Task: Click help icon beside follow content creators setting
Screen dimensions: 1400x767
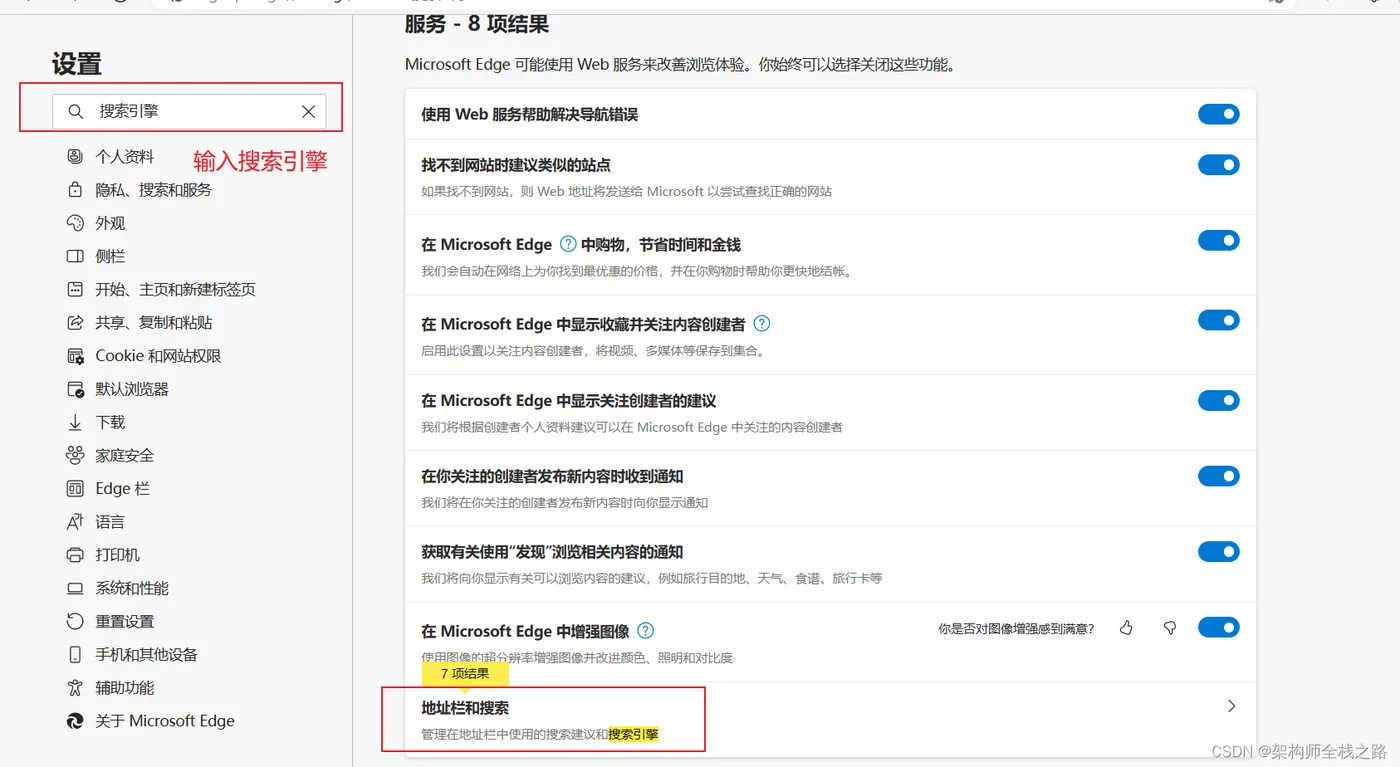Action: tap(762, 323)
